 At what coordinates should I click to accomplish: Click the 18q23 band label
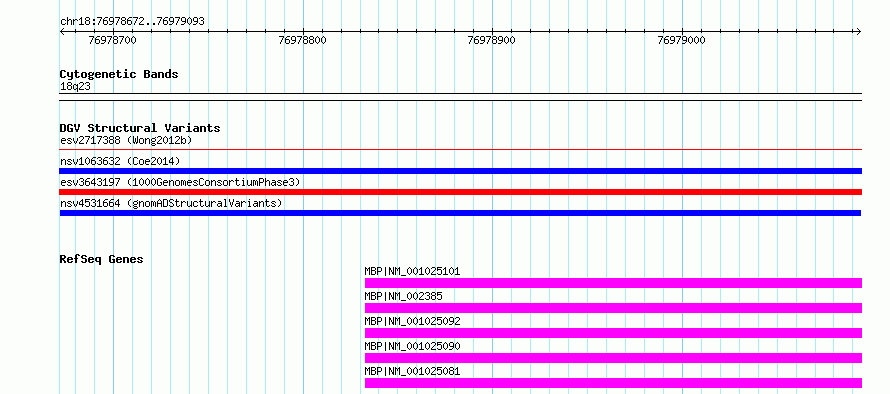(75, 87)
